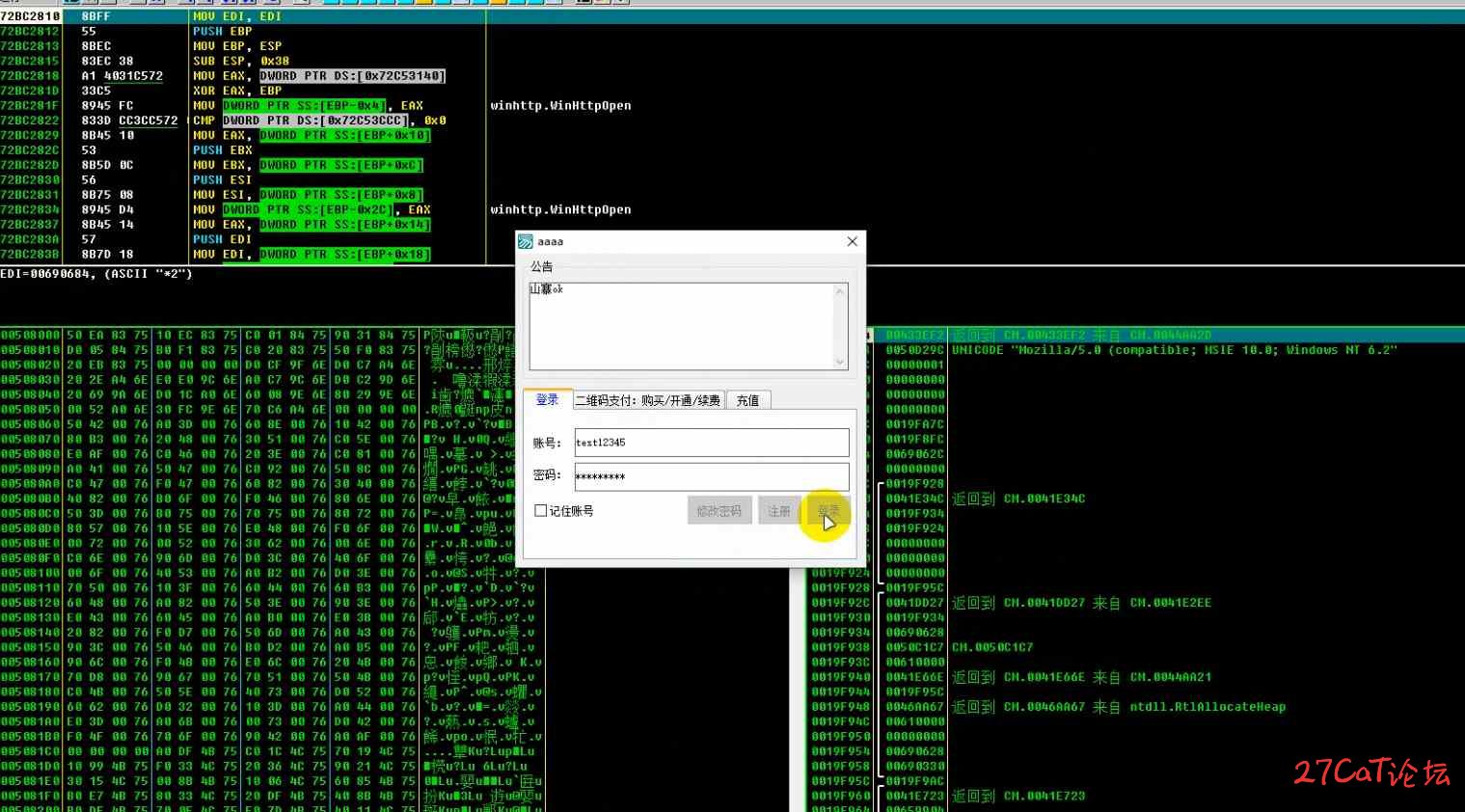Select dump row address 00508000
Viewport: 1465px width, 812px height.
click(x=31, y=335)
